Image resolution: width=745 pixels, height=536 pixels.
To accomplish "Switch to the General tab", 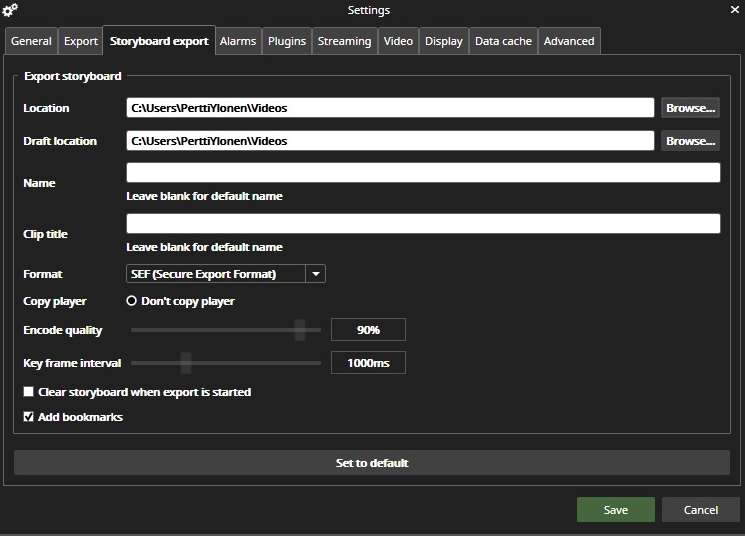I will [31, 41].
